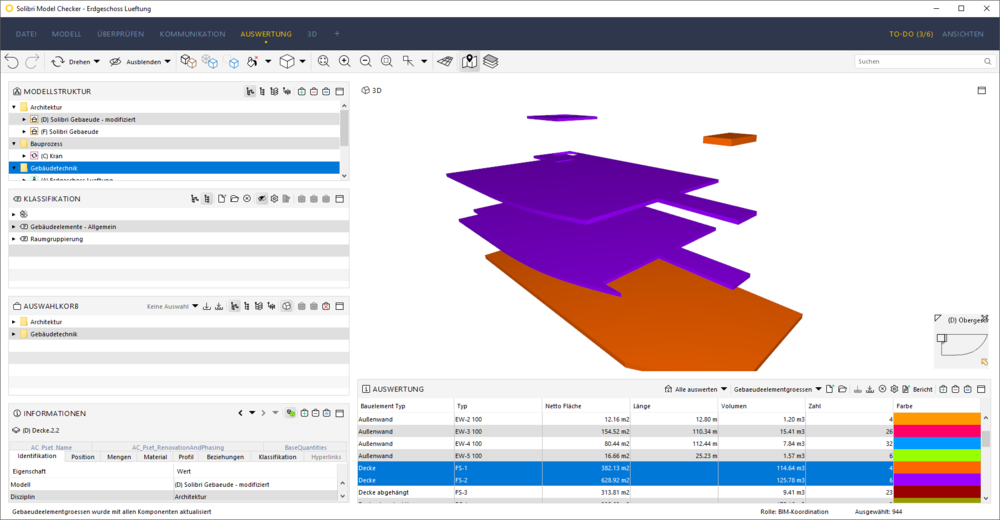Expand the Raumgruppierung tree node

[14, 239]
